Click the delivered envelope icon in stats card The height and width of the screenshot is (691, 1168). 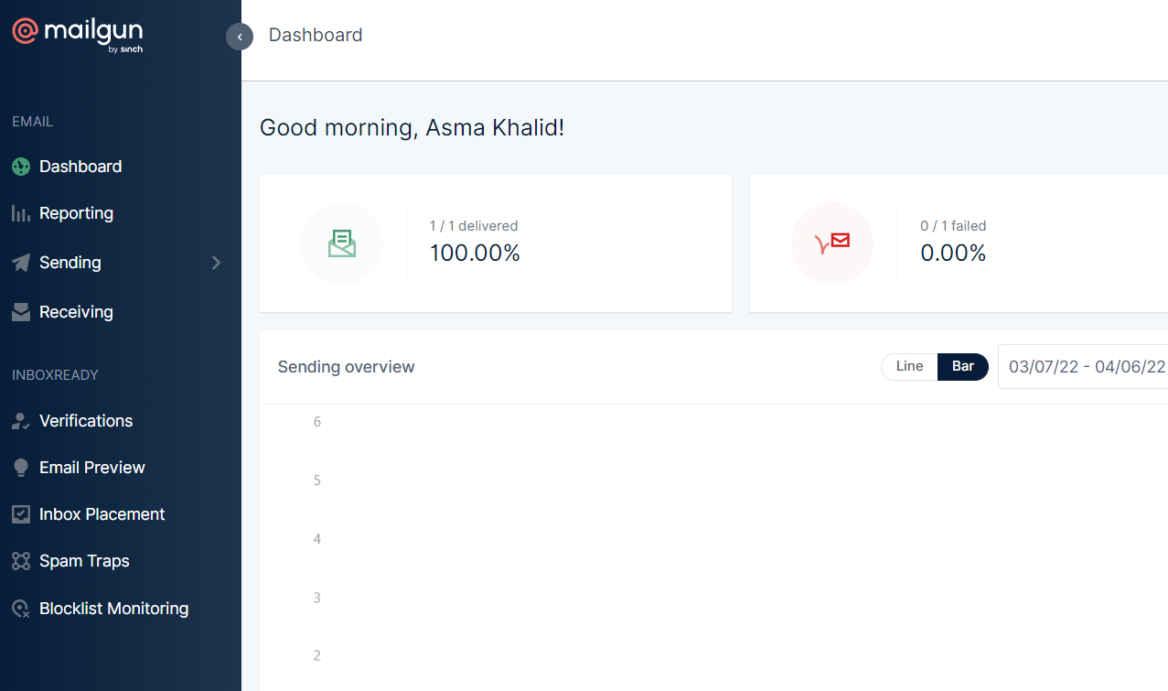[342, 244]
